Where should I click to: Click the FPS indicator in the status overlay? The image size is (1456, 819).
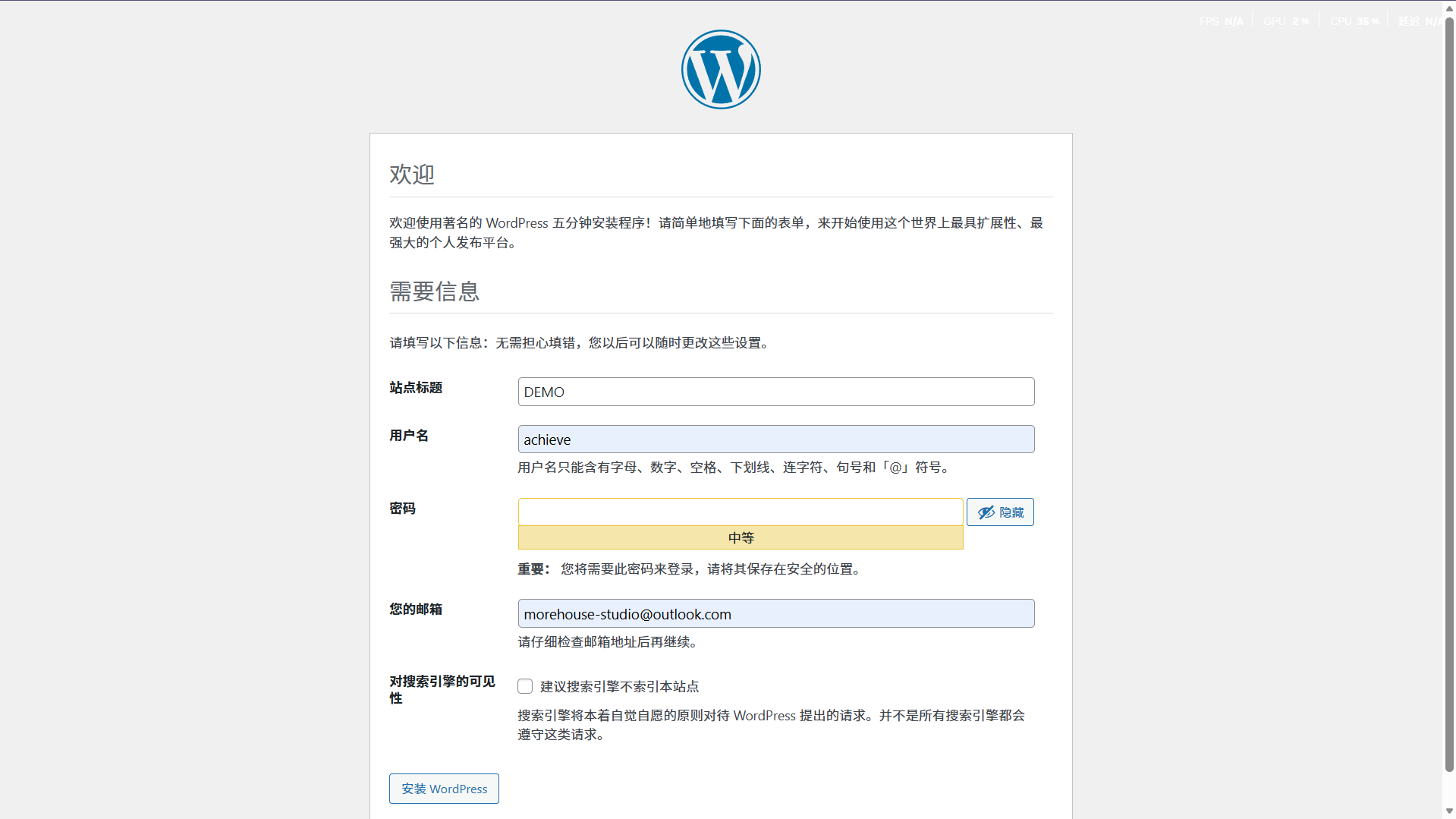[1221, 20]
